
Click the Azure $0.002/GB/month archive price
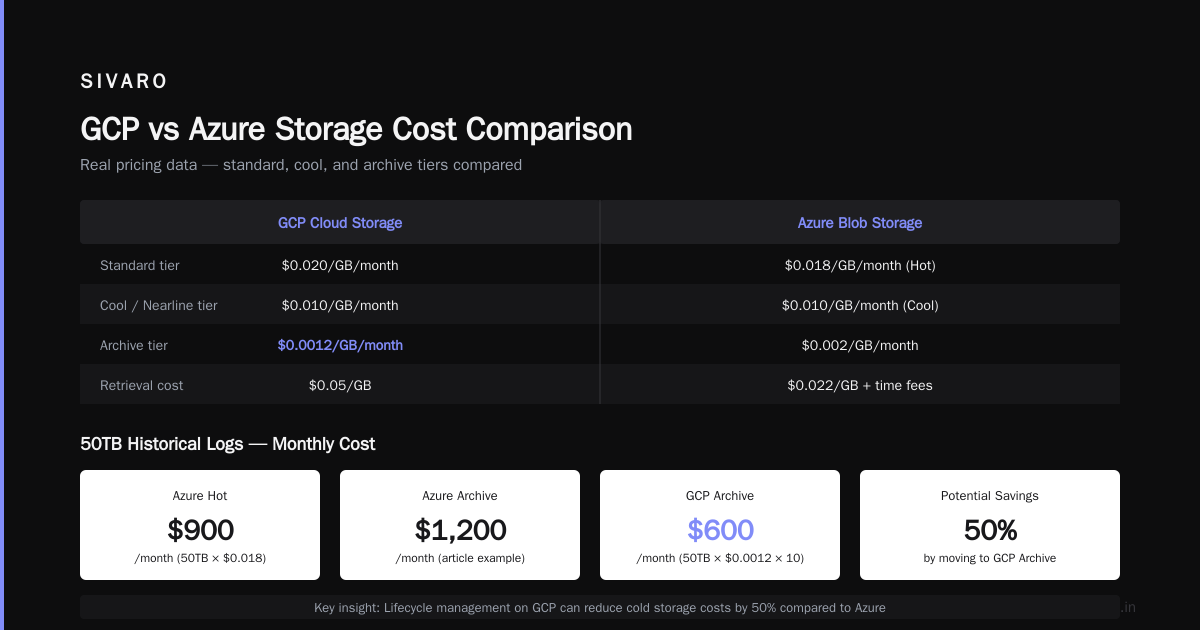[x=860, y=345]
